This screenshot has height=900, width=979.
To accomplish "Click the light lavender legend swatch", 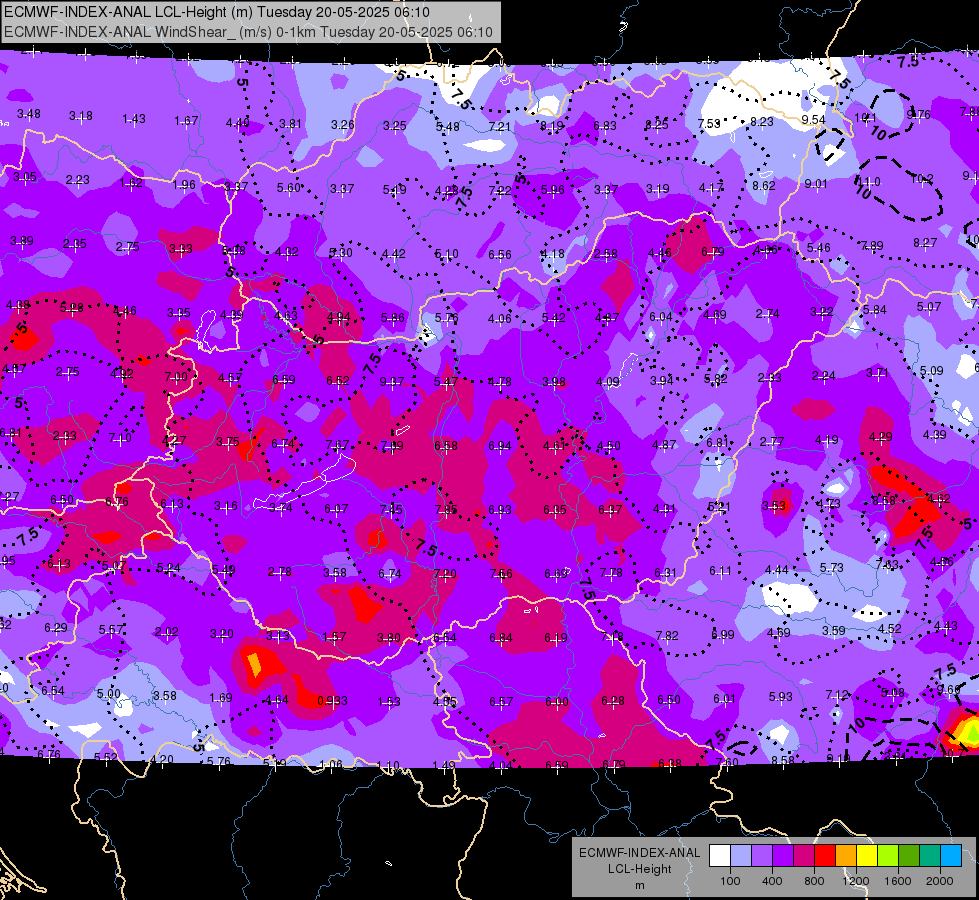I will (x=741, y=856).
